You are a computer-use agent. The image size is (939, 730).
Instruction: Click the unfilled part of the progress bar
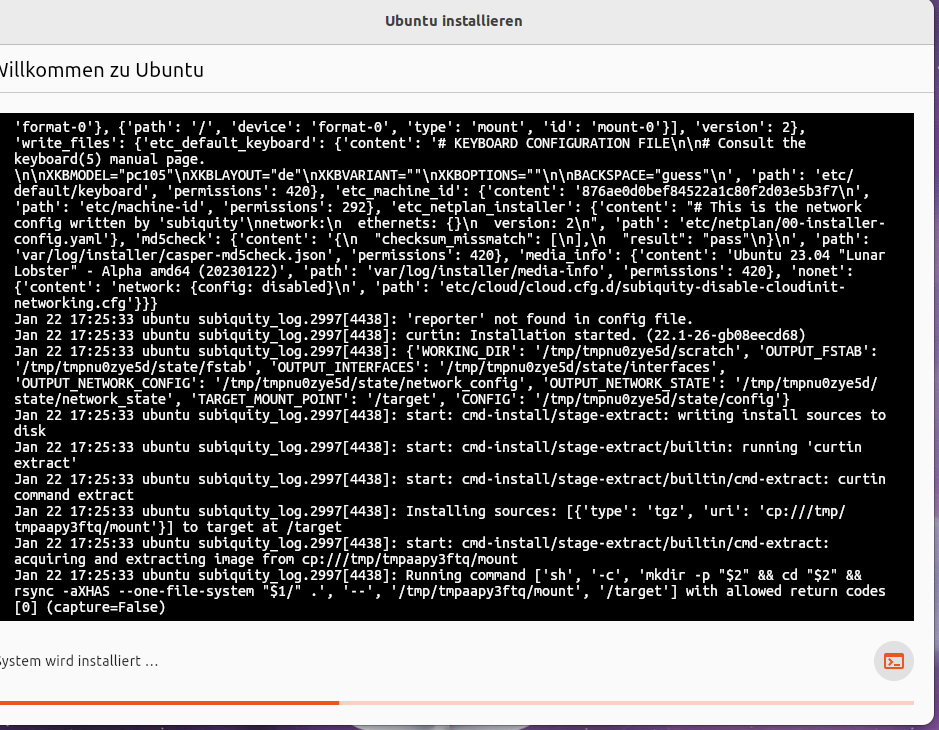coord(625,703)
